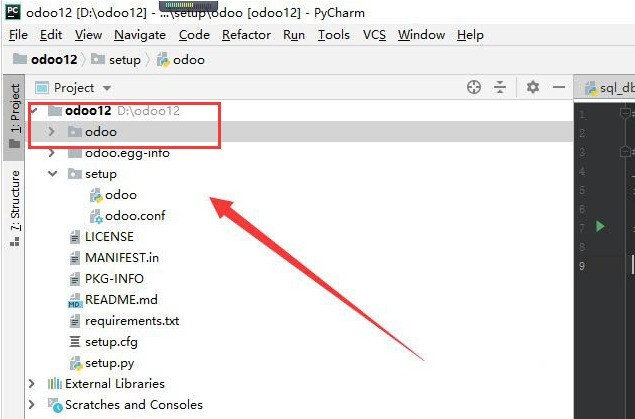Expand the odoo folder
Viewport: 635px width, 419px height.
(x=51, y=132)
